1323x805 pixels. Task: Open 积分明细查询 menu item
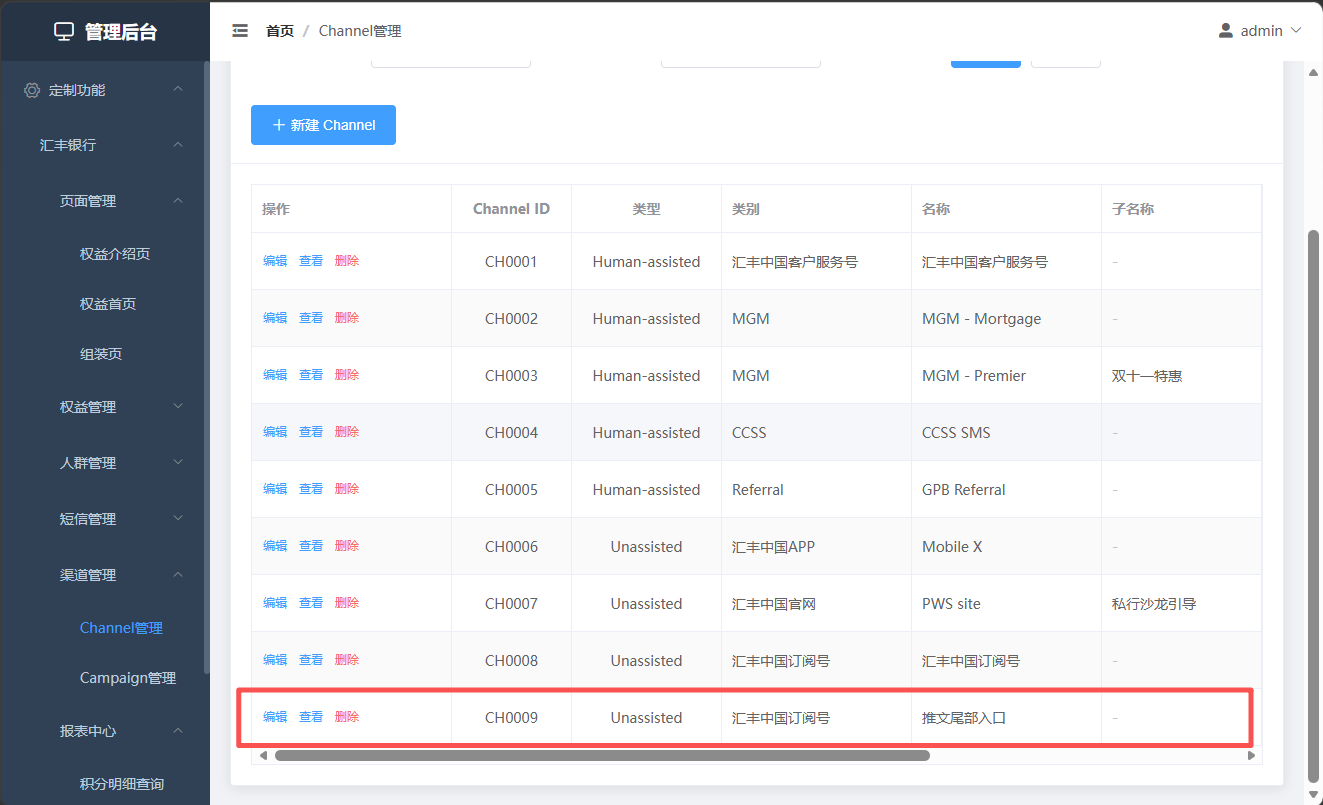[122, 784]
